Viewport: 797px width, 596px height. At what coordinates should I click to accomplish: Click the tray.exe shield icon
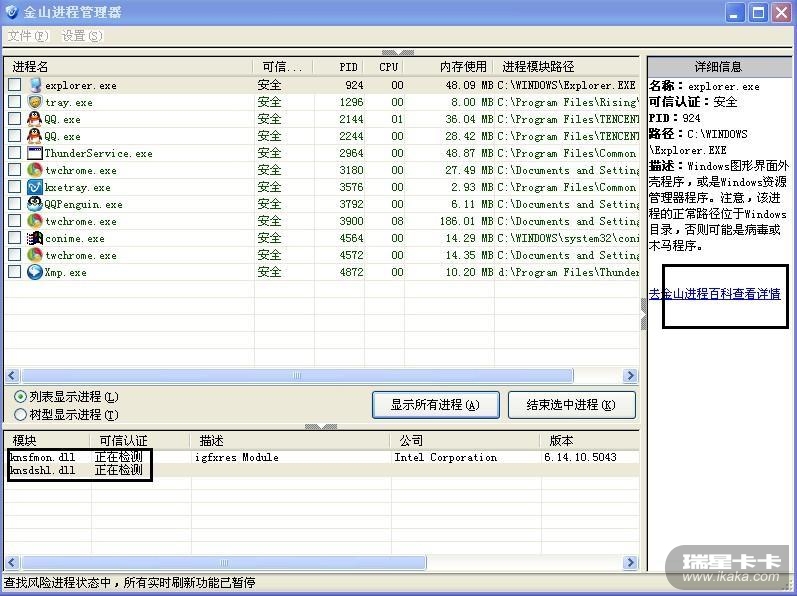[x=35, y=102]
